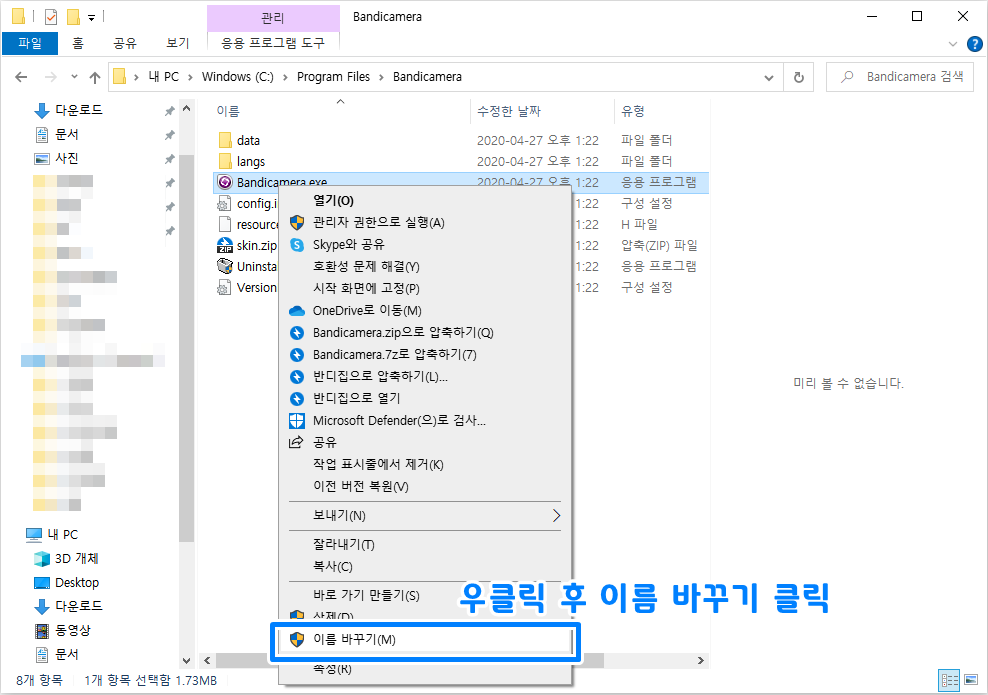Open the 보기 ribbon tab
988x695 pixels.
(x=178, y=43)
